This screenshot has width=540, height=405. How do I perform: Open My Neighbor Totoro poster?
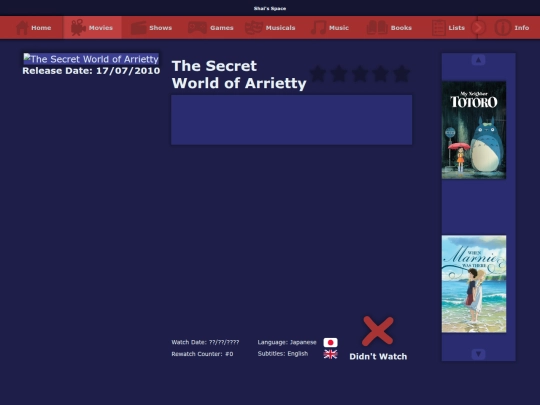(x=474, y=130)
